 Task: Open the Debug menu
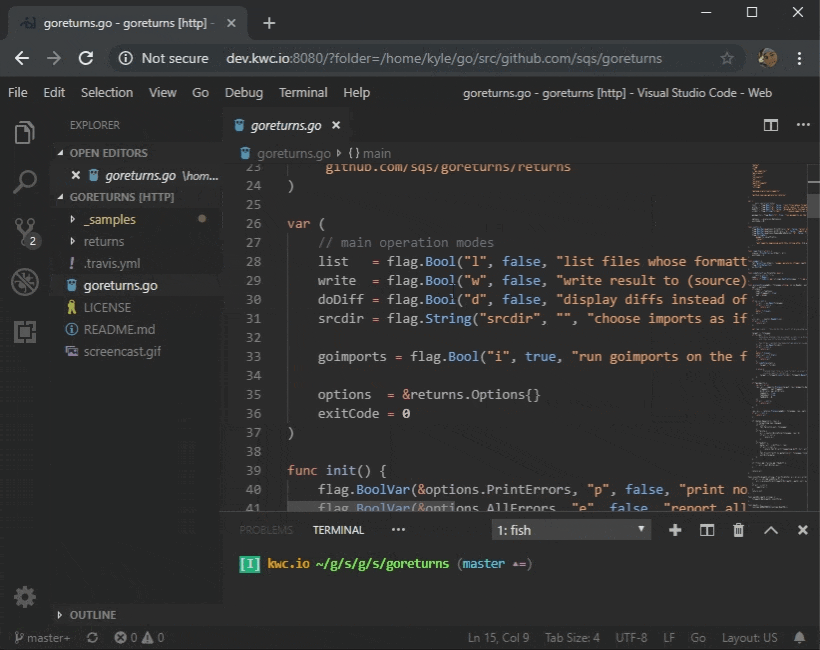[244, 93]
